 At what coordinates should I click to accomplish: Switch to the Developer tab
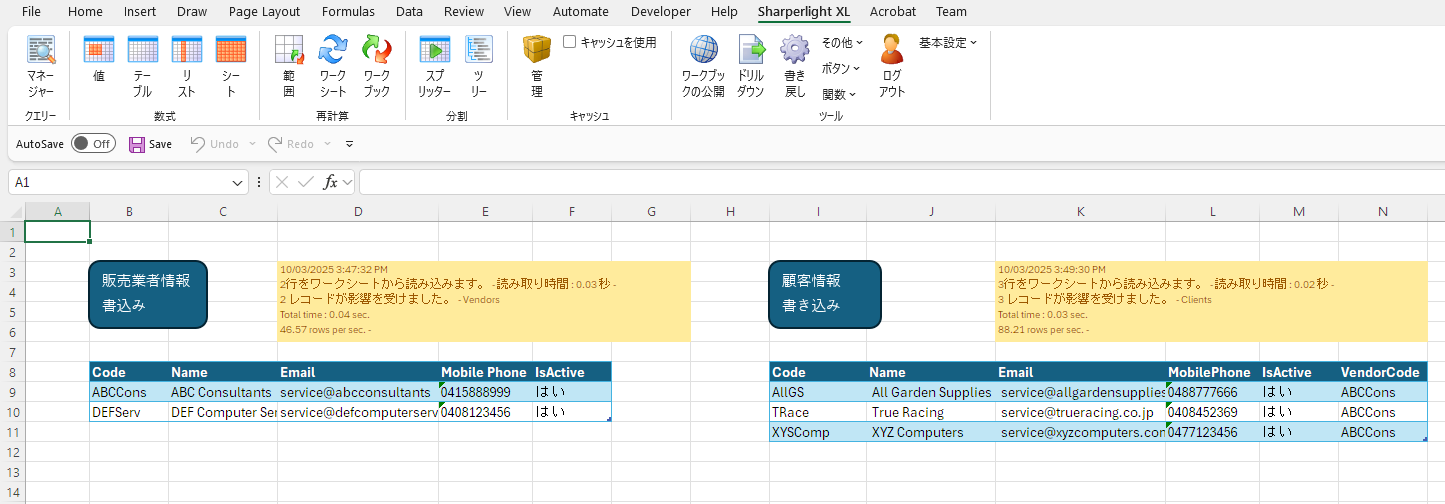[x=660, y=12]
